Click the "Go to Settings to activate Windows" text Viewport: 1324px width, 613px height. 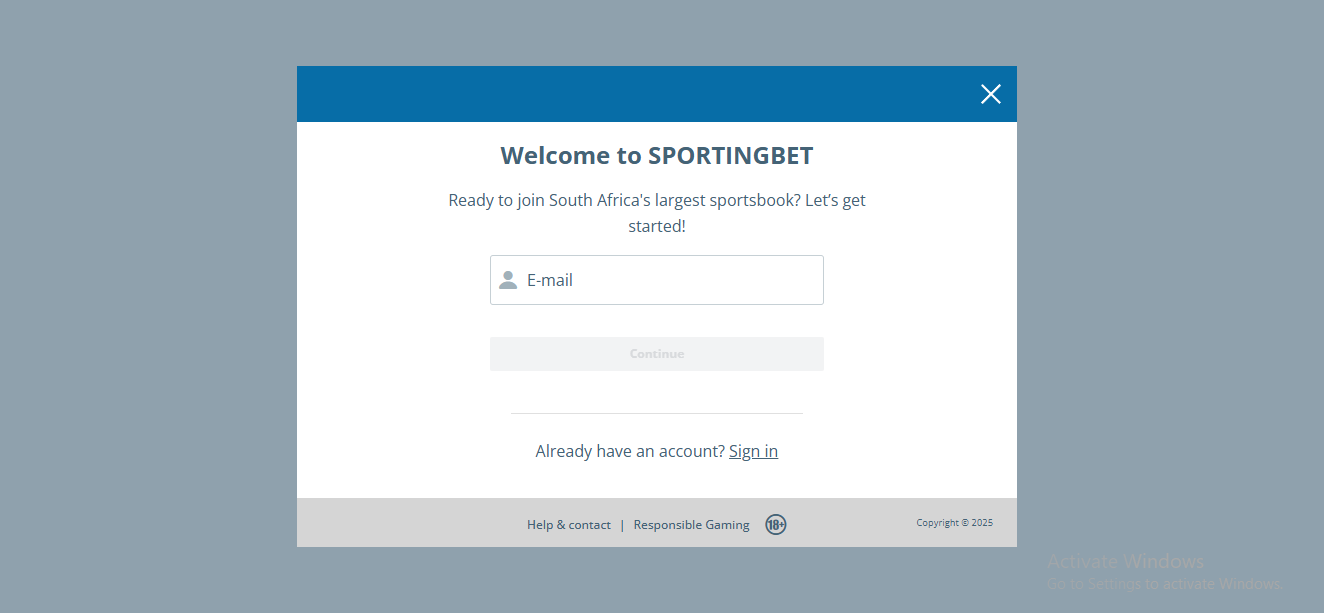click(1164, 584)
